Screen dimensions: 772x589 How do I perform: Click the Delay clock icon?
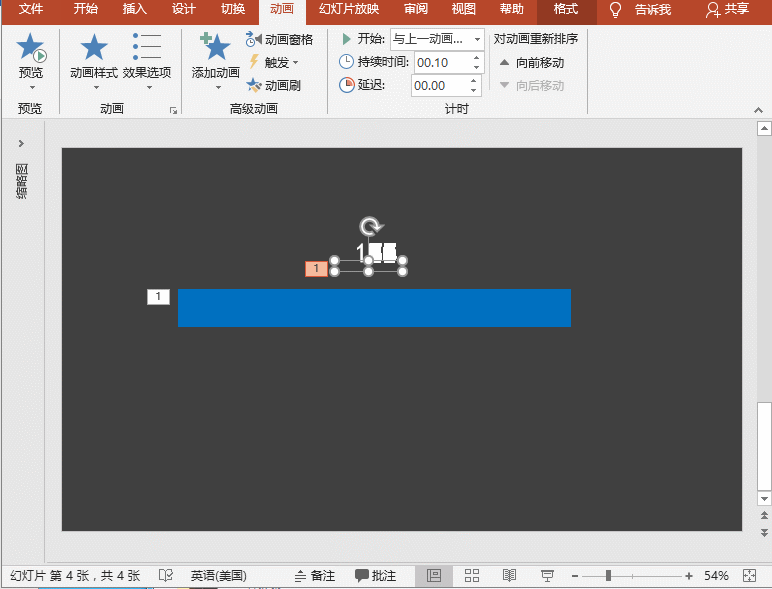click(346, 85)
